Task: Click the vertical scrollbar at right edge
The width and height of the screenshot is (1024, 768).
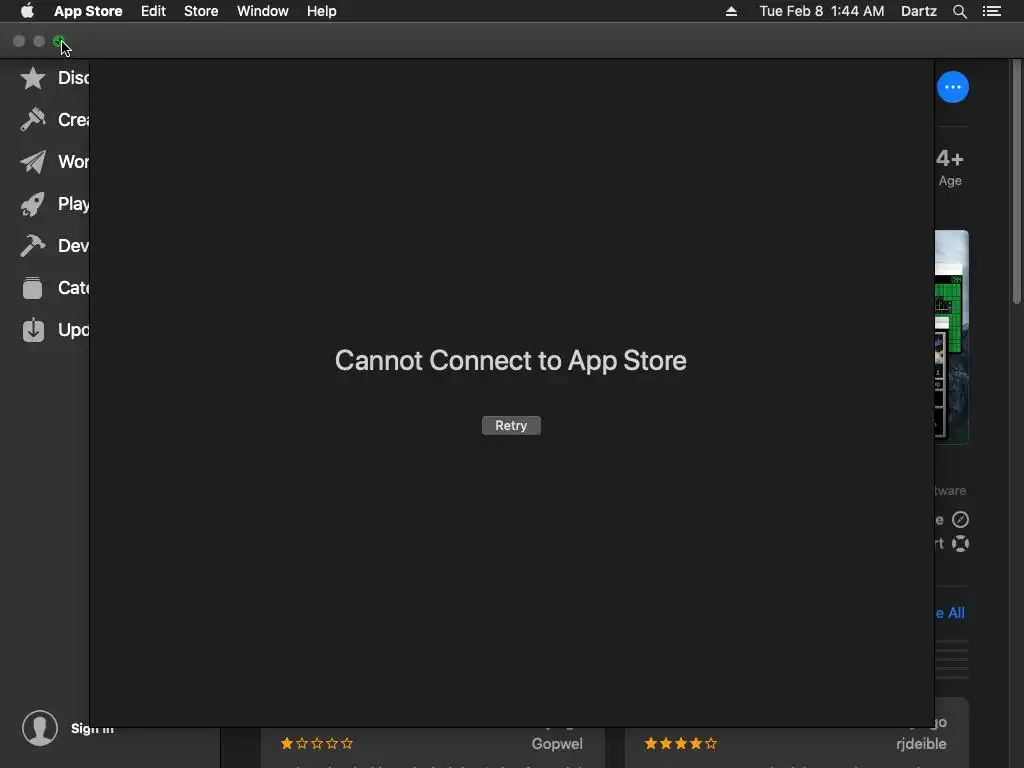Action: (x=1016, y=182)
